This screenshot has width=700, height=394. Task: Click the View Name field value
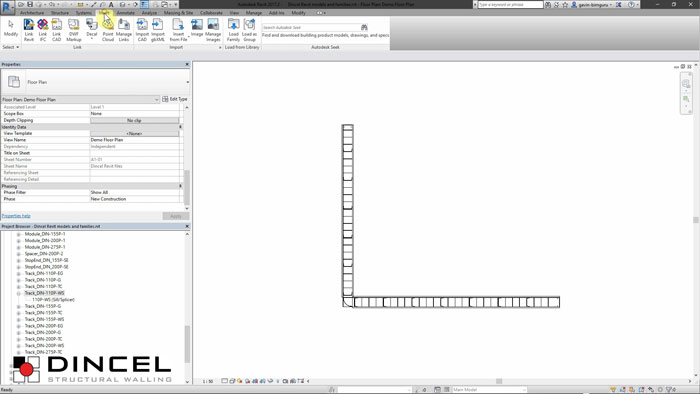pyautogui.click(x=134, y=140)
